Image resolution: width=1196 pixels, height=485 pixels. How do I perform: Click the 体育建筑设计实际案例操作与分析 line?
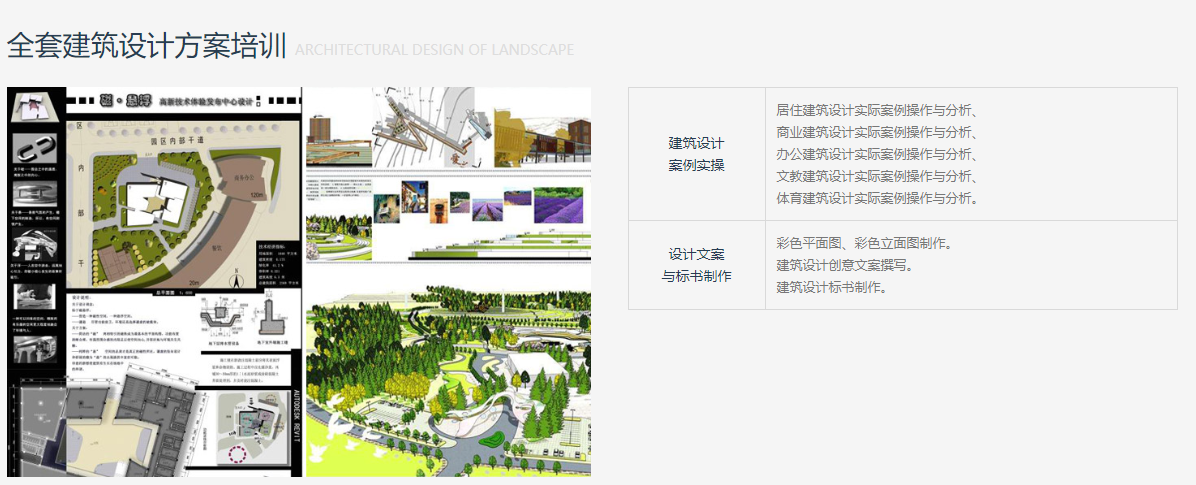876,198
